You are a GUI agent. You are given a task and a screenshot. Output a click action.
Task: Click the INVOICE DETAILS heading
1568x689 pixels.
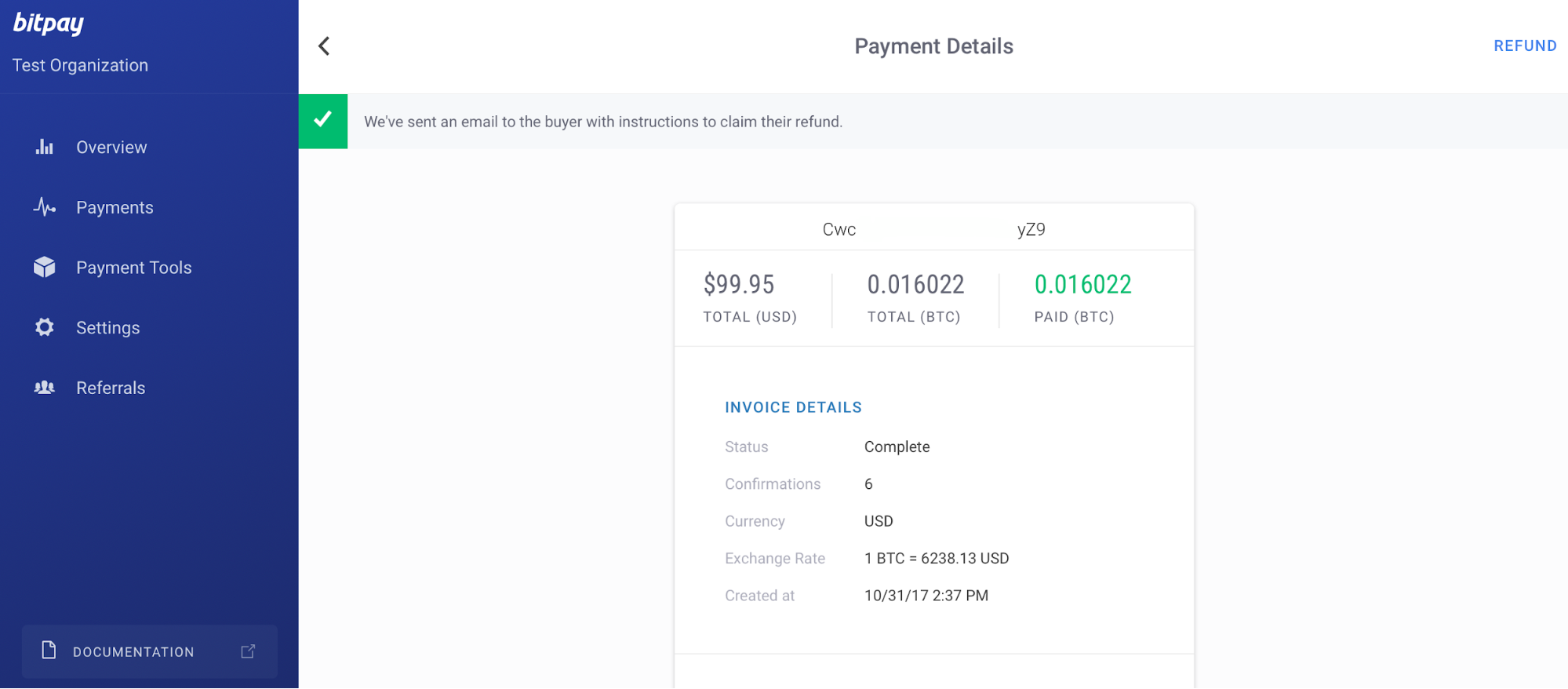tap(793, 407)
